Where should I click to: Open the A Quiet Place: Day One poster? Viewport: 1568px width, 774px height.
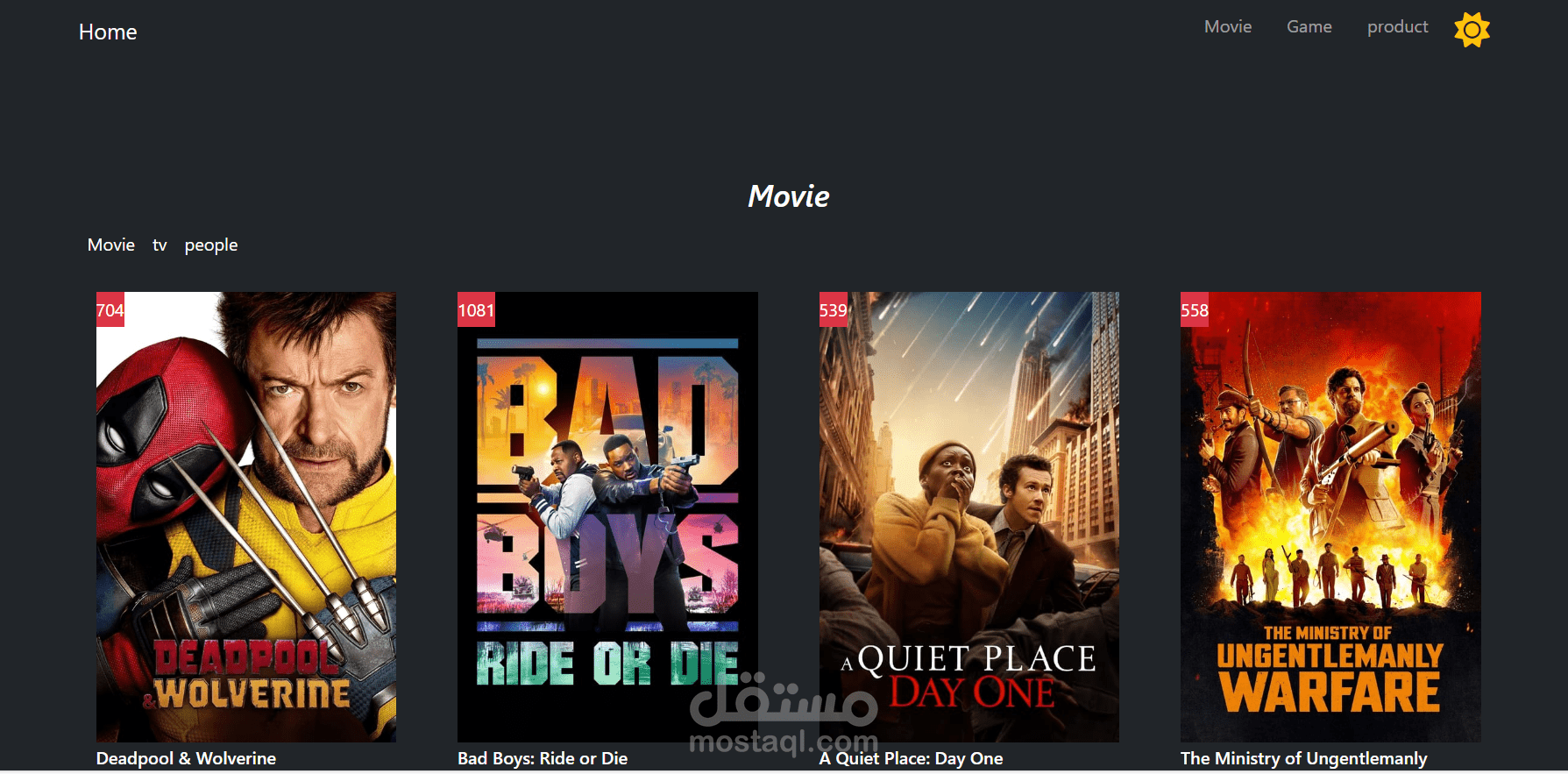click(969, 517)
